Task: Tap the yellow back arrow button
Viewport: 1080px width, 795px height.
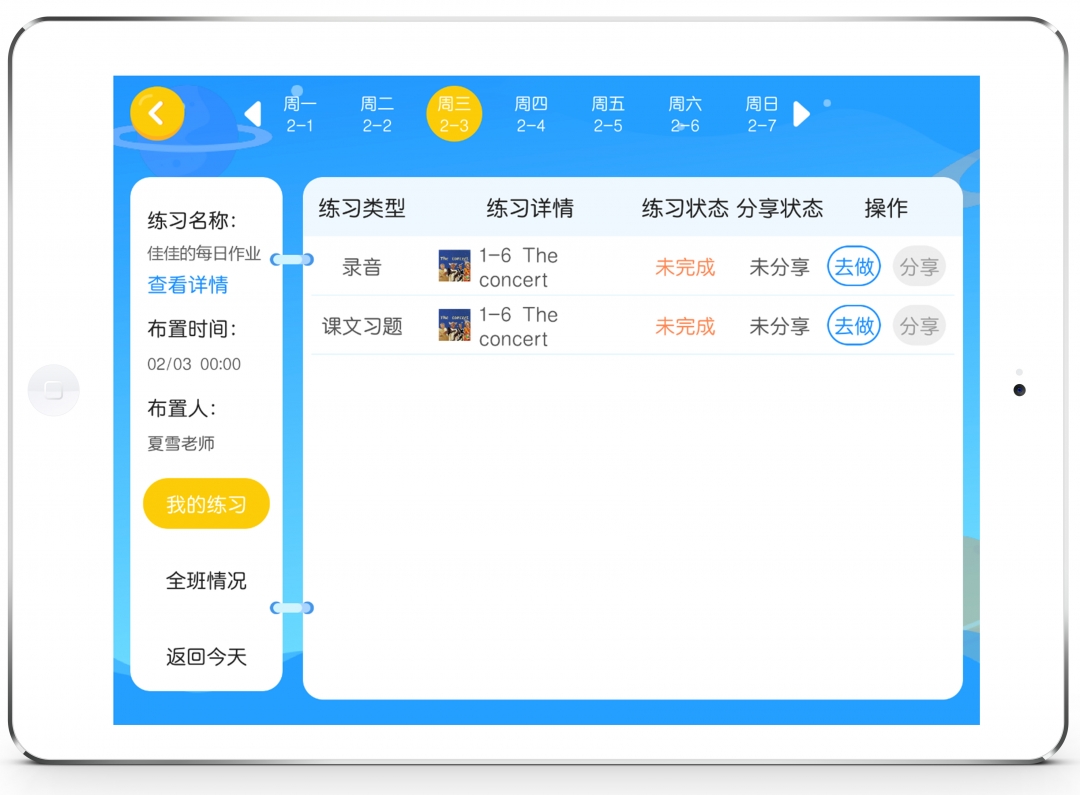Action: [x=157, y=114]
